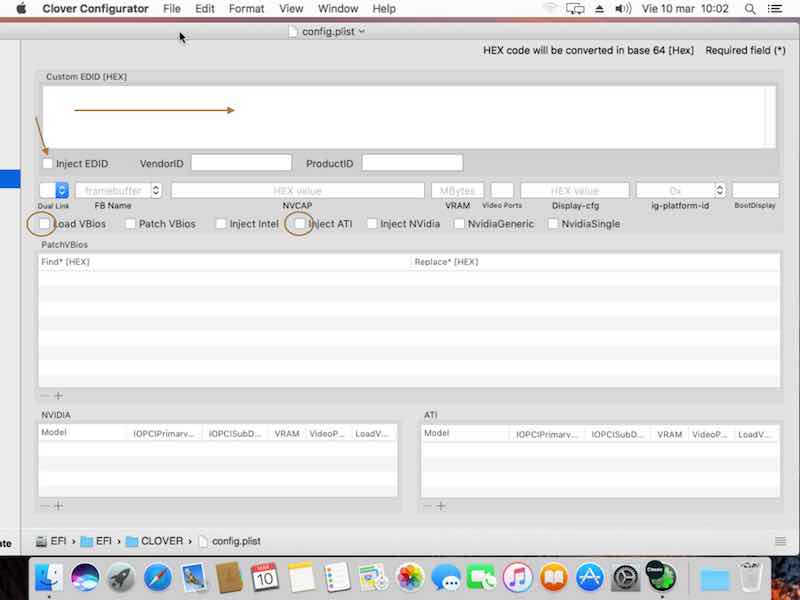Click the Wi-Fi status icon
800x600 pixels.
click(549, 8)
